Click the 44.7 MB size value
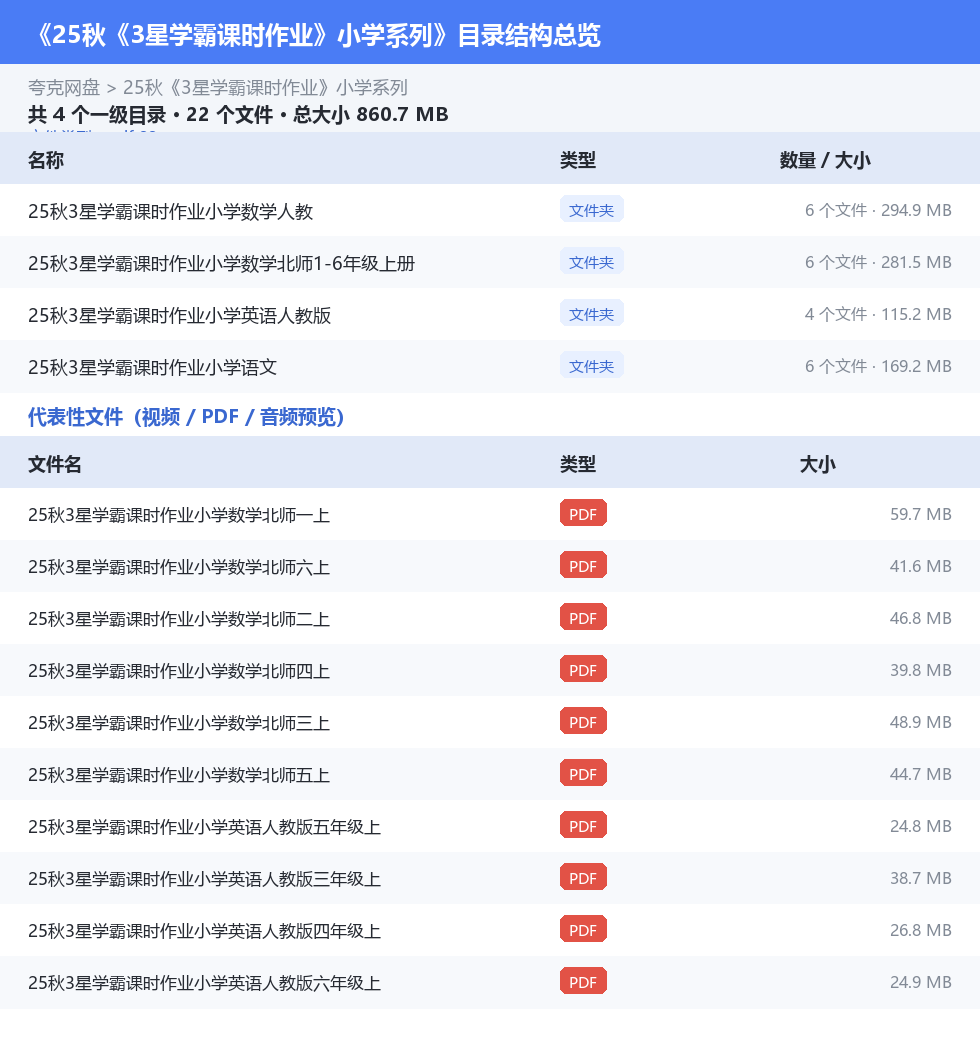Viewport: 980px width, 1040px height. (x=920, y=774)
